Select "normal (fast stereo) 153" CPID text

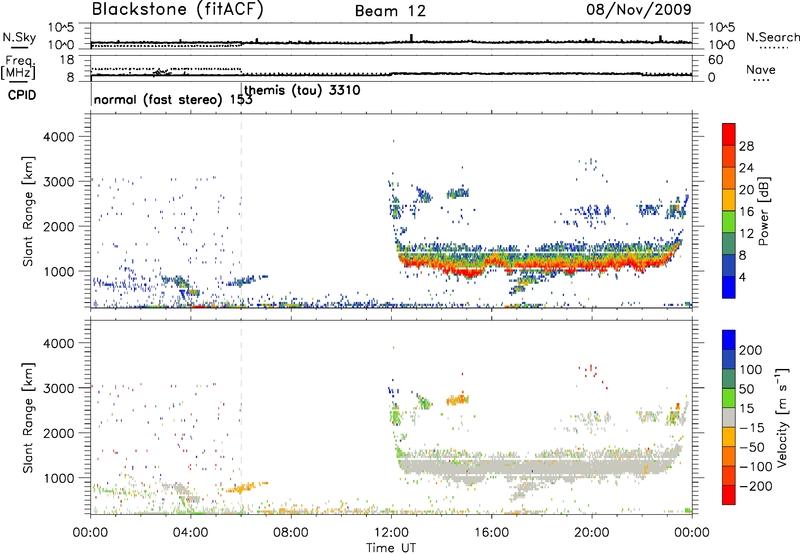[173, 99]
